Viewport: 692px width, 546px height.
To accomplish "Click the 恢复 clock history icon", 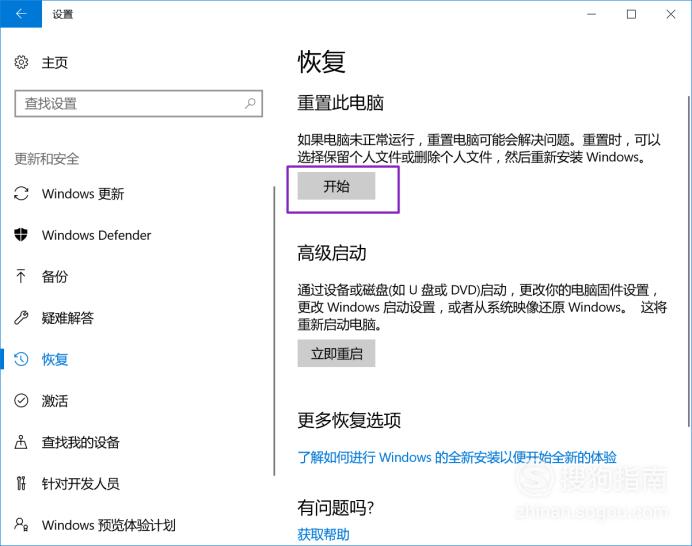I will click(x=21, y=359).
